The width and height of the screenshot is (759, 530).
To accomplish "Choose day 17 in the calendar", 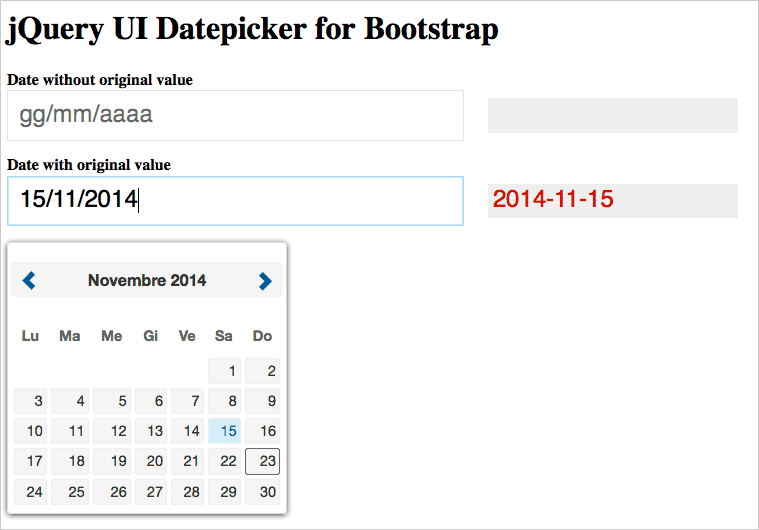I will pyautogui.click(x=30, y=461).
